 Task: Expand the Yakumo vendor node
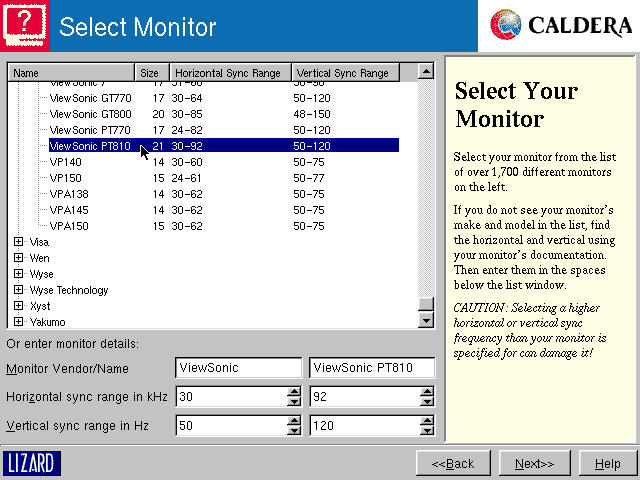tap(18, 322)
